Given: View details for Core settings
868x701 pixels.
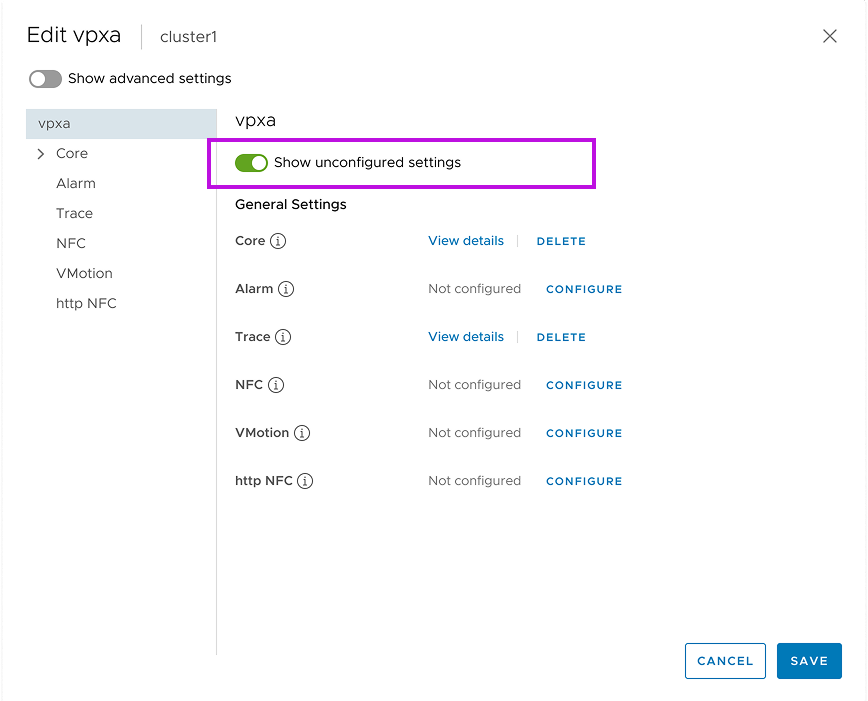Looking at the screenshot, I should point(466,241).
